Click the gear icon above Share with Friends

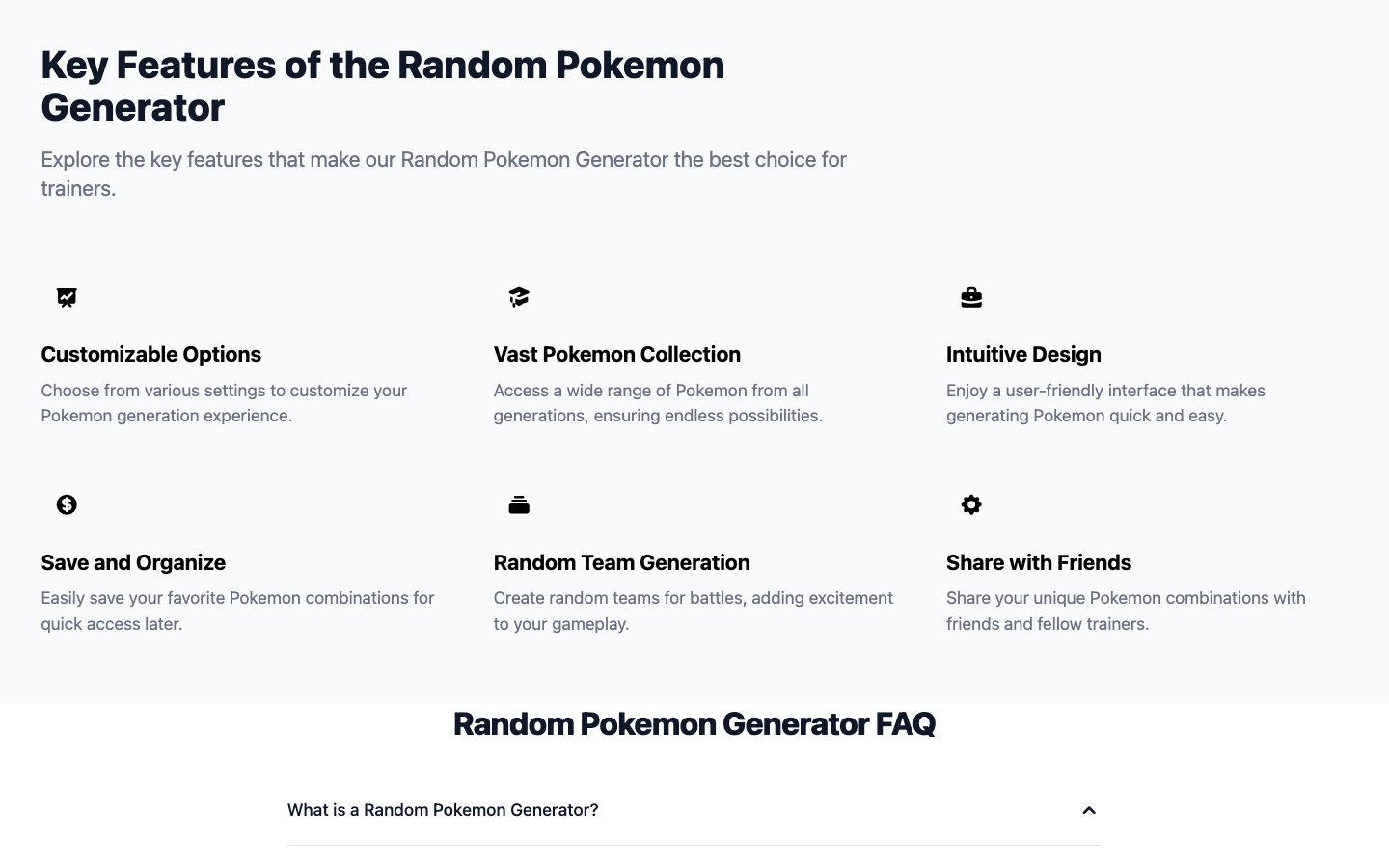point(971,504)
